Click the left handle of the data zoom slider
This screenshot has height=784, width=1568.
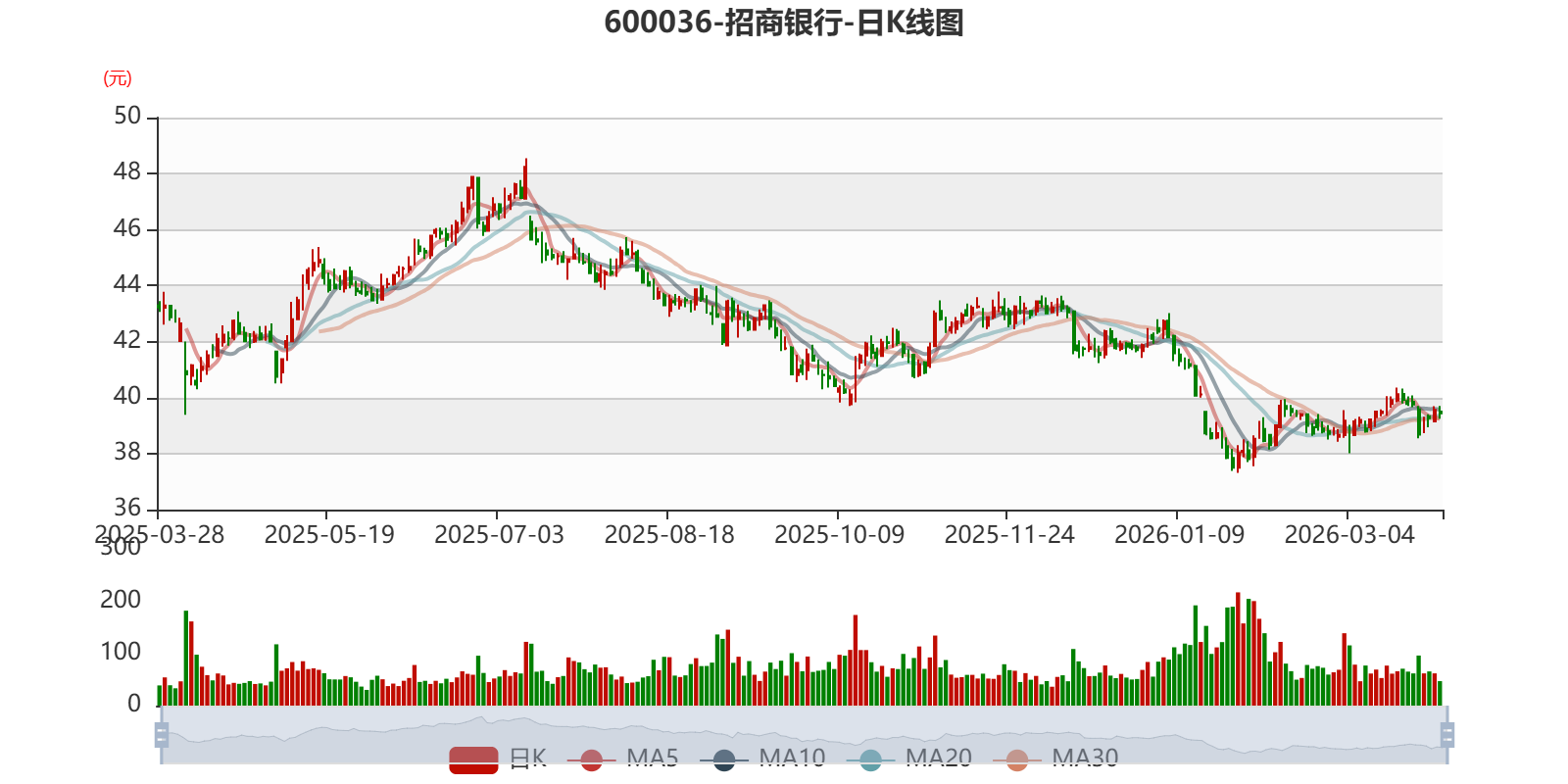(162, 735)
